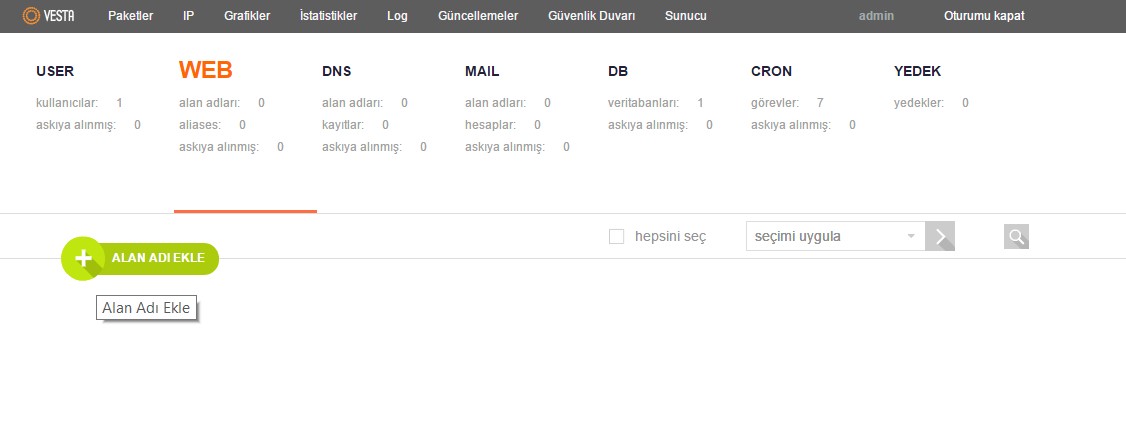Click the apply selection arrow button
Screen dimensions: 1126x434
940,237
